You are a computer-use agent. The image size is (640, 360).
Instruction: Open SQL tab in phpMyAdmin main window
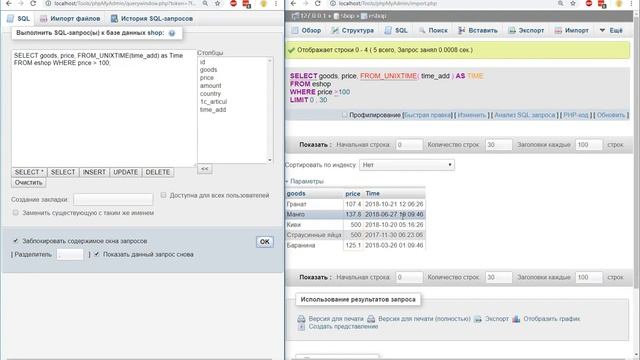396,30
